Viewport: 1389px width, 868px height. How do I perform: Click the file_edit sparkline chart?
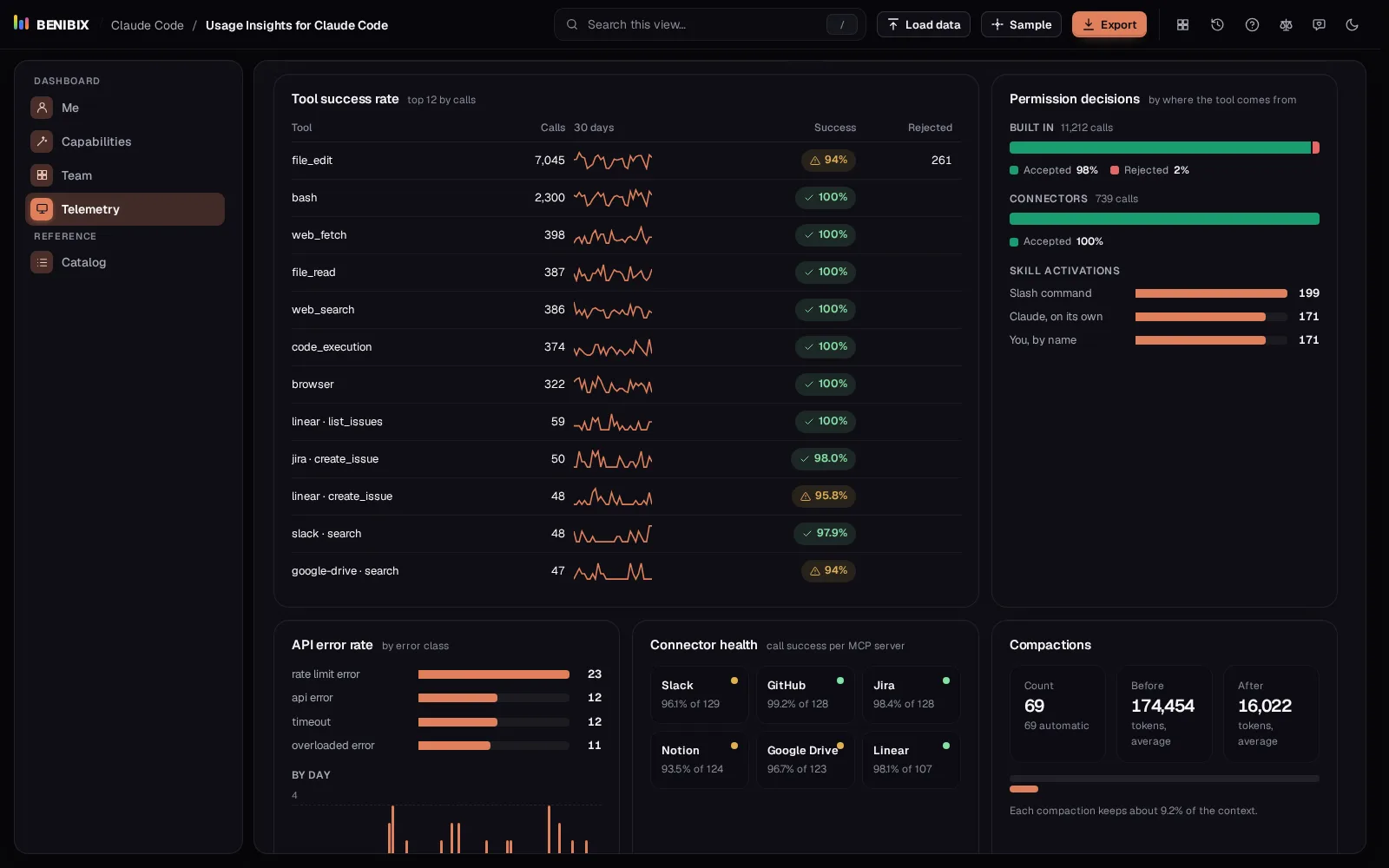coord(613,161)
